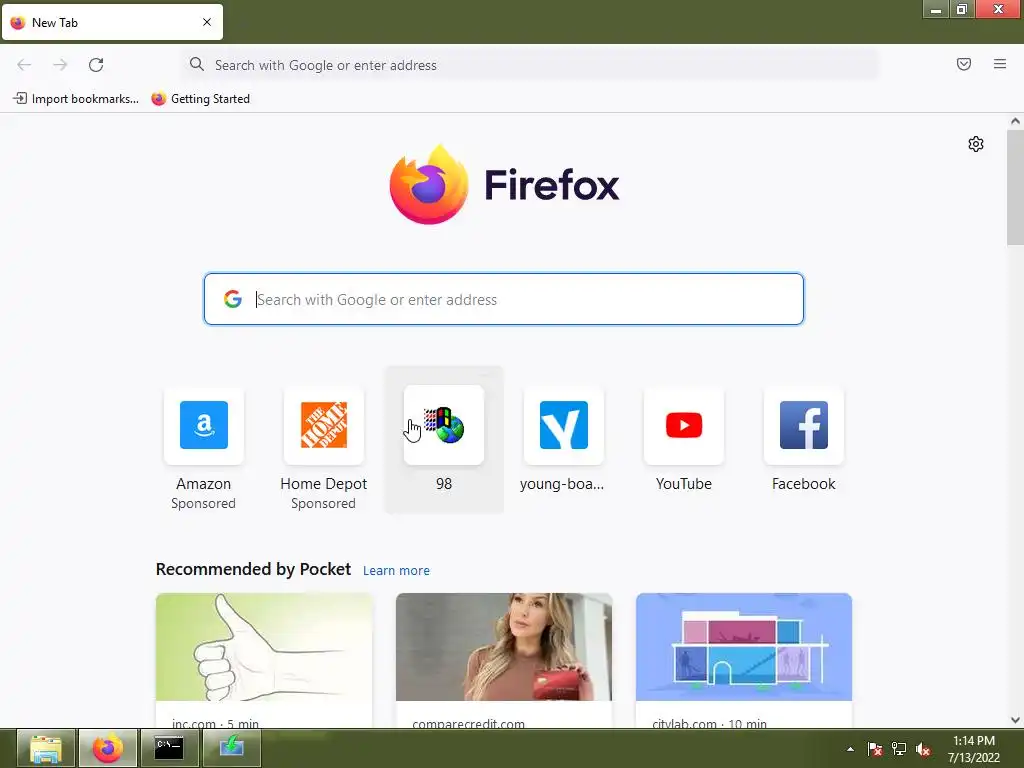This screenshot has width=1024, height=768.
Task: Open Getting Started bookmark
Action: coord(200,99)
